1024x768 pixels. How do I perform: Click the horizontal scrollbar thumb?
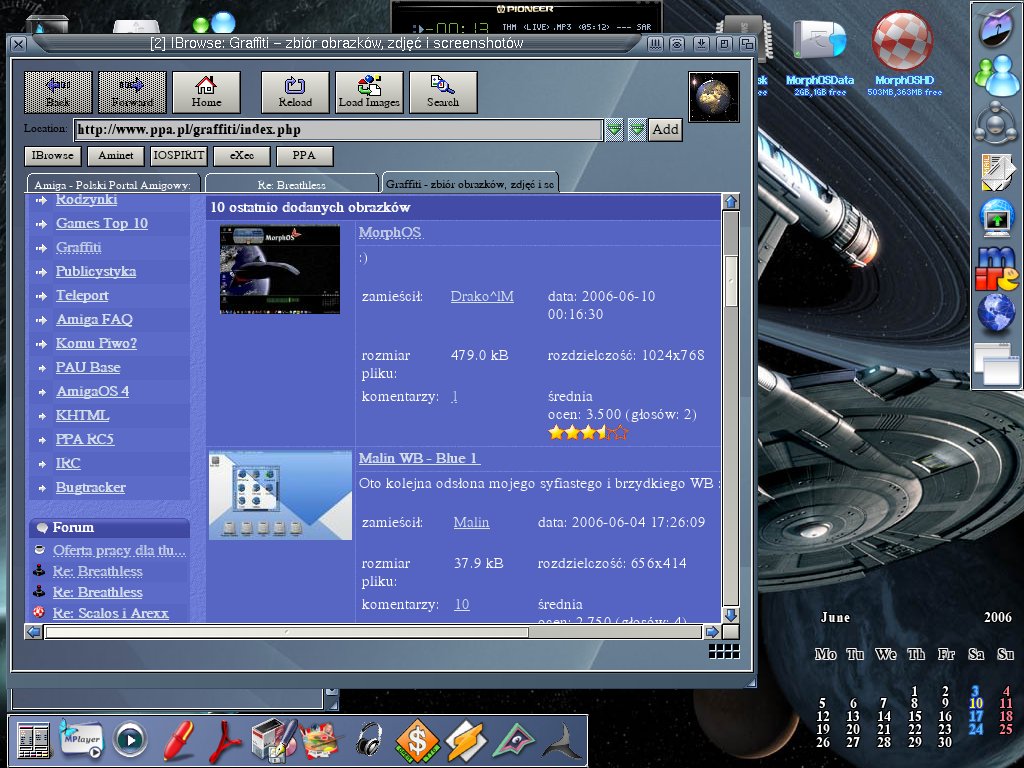tap(287, 632)
